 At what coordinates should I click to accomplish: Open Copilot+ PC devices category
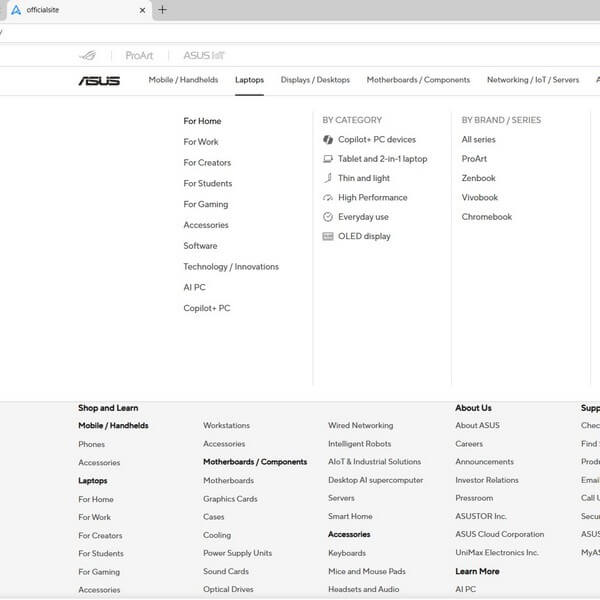377,140
